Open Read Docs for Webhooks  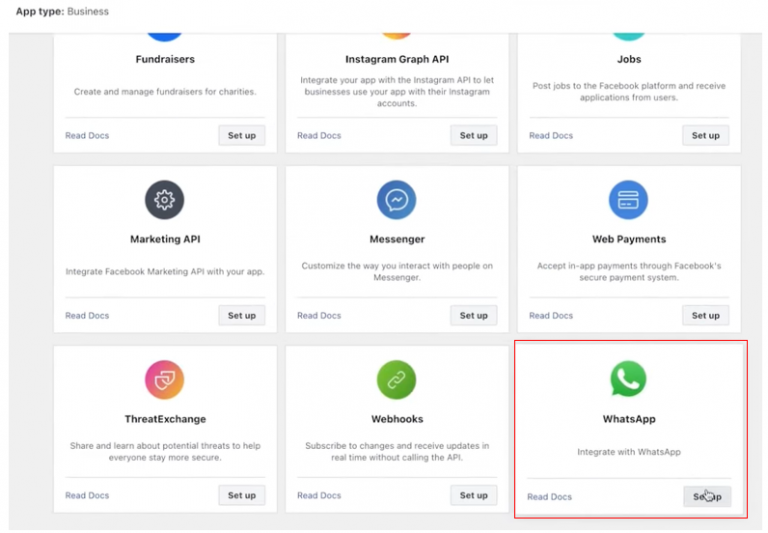coord(319,495)
